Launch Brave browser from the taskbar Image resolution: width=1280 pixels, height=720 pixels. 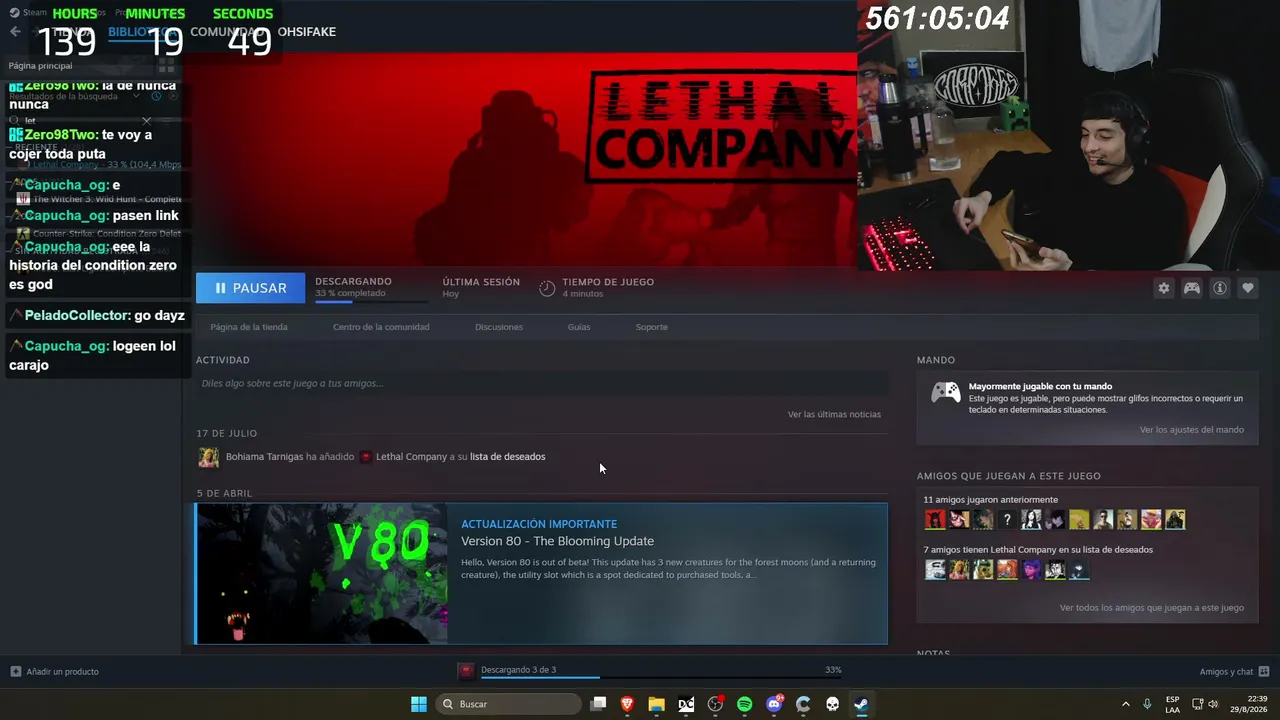627,704
